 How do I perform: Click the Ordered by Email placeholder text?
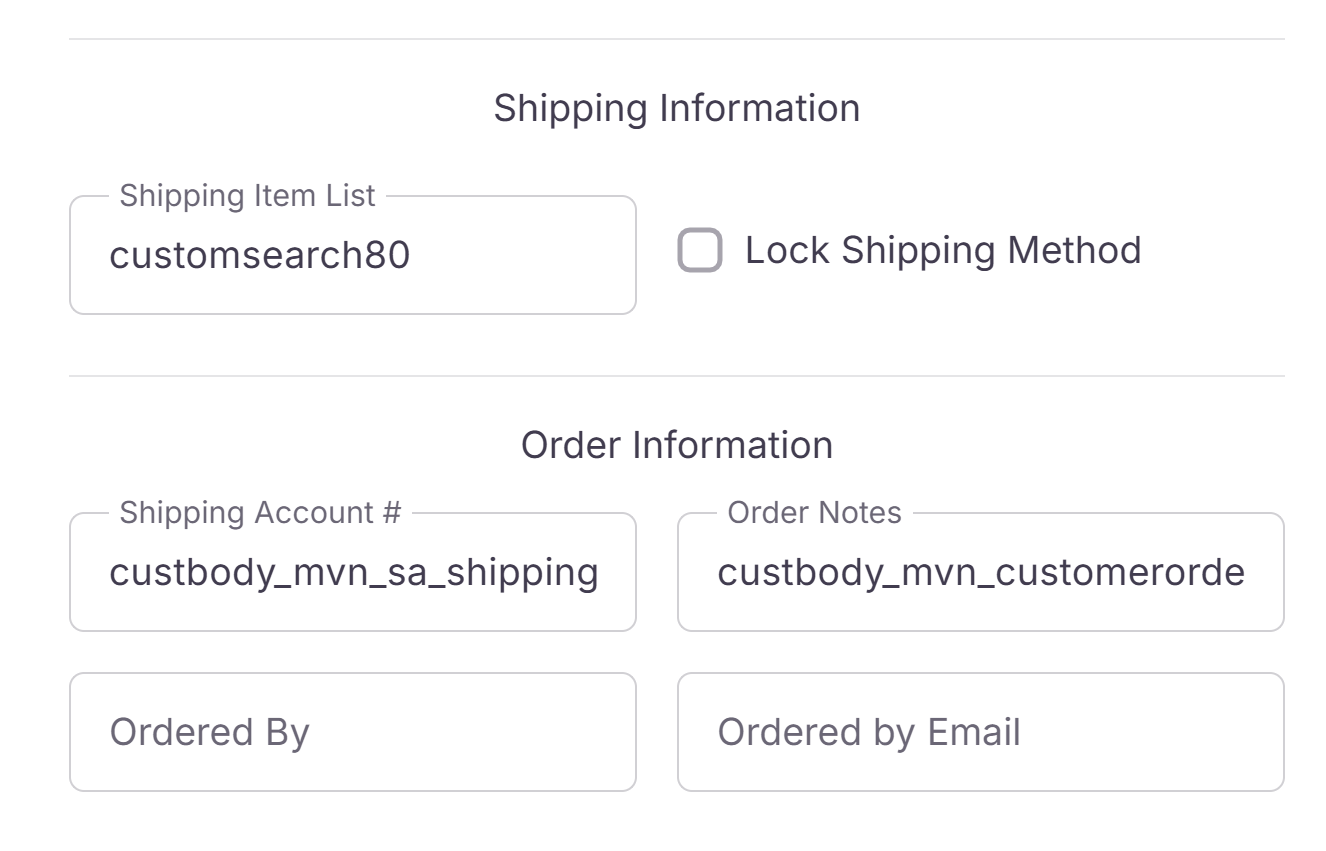[x=868, y=732]
